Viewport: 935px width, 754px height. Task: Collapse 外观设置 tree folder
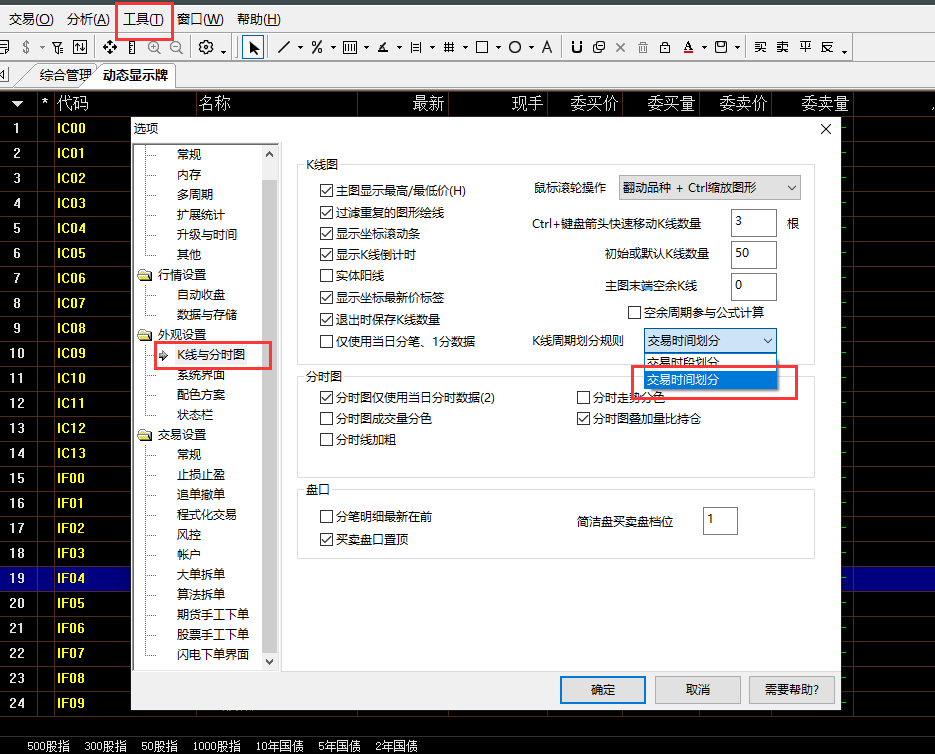click(x=145, y=335)
